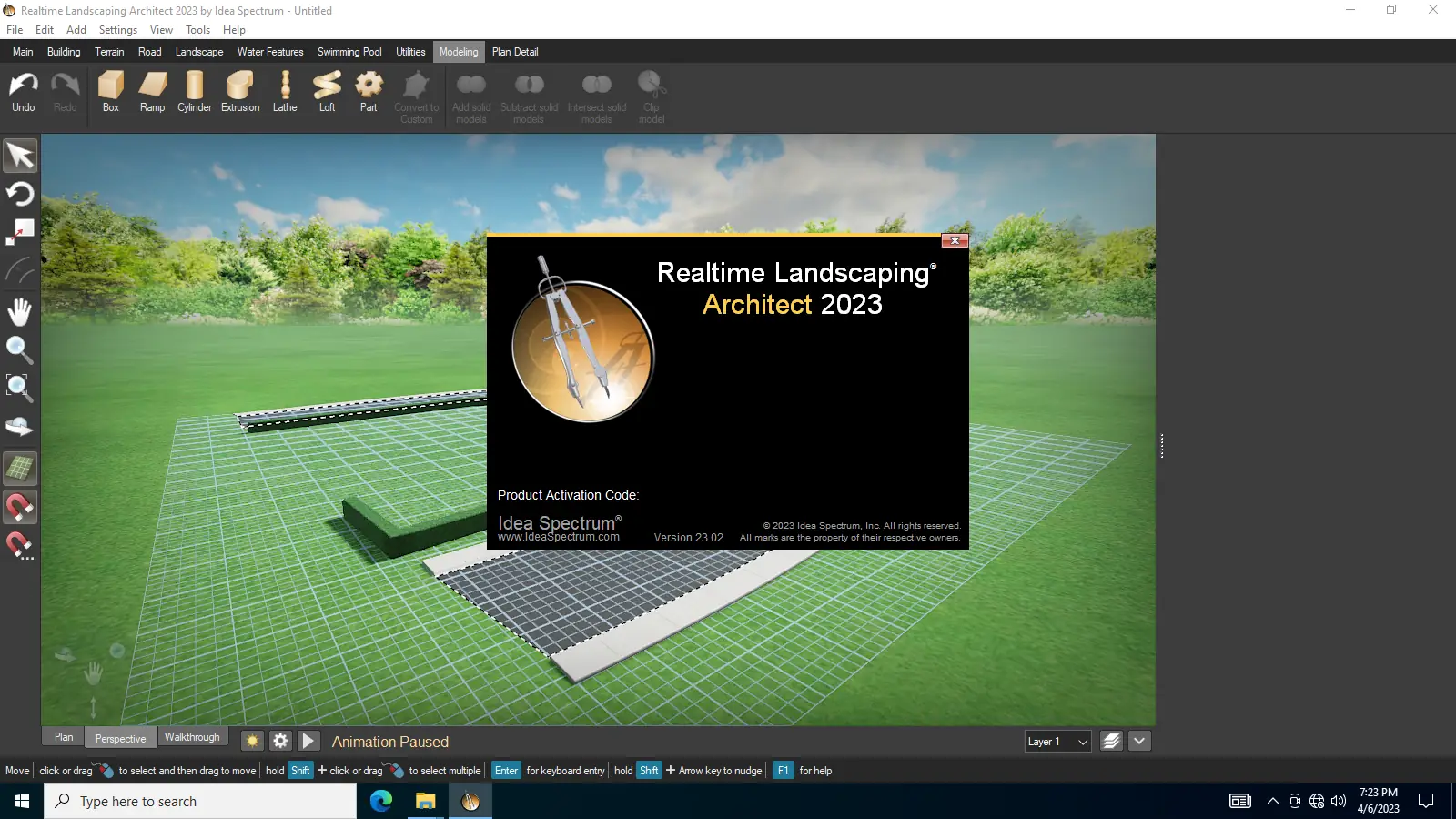Click the side panel splitter handle
The image size is (1456, 819).
pyautogui.click(x=1162, y=446)
